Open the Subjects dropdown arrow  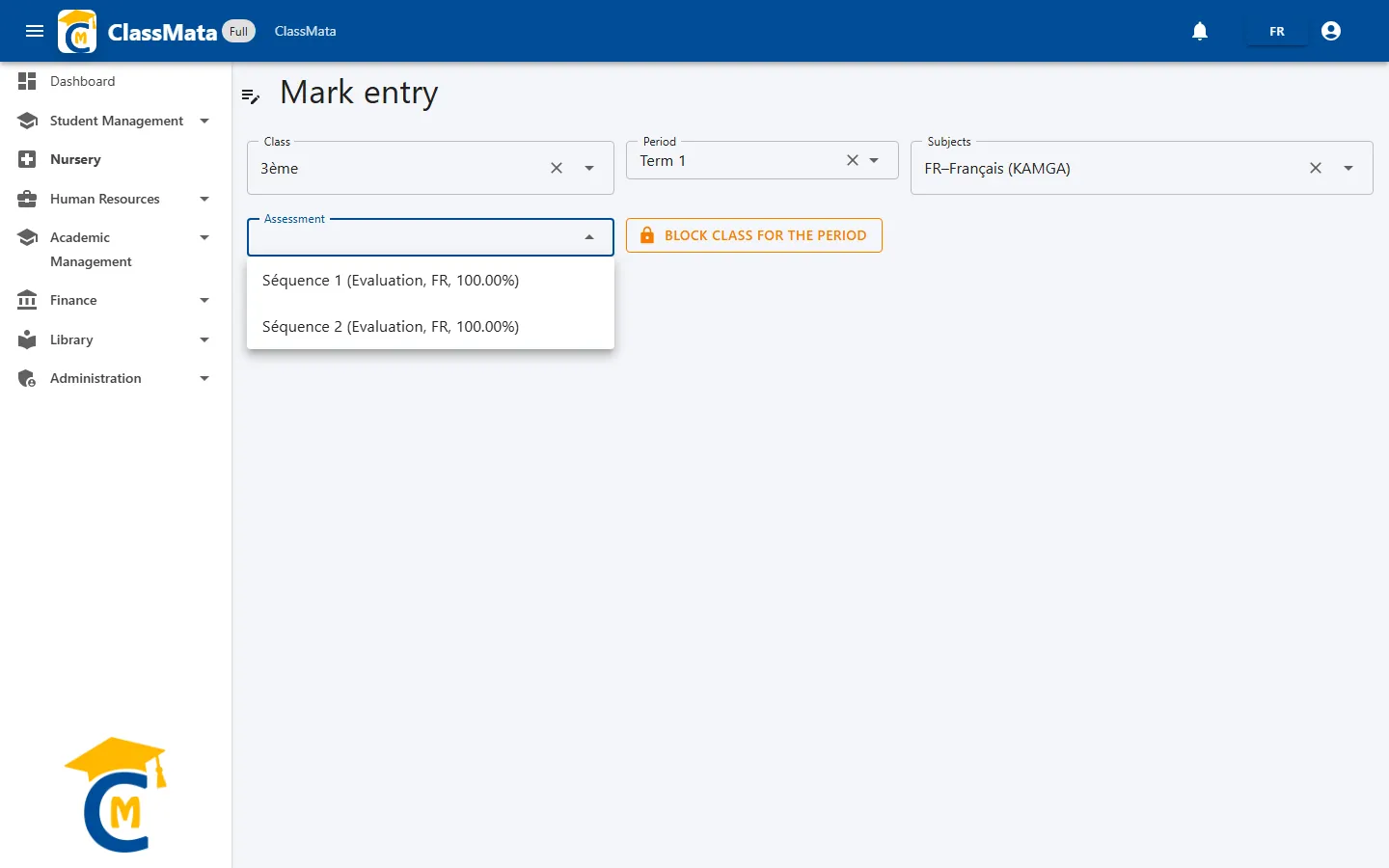point(1348,168)
